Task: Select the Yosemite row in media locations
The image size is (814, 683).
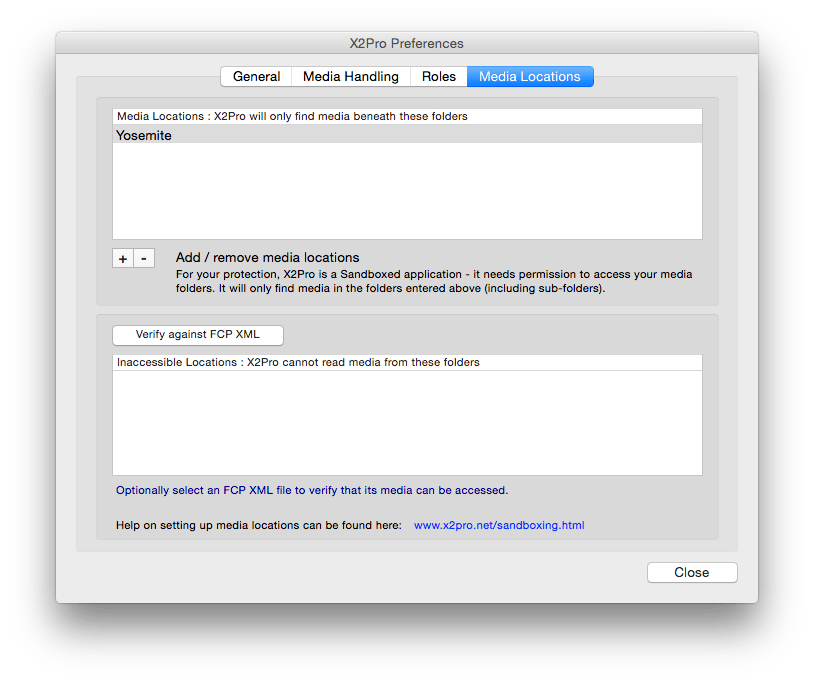Action: tap(408, 135)
